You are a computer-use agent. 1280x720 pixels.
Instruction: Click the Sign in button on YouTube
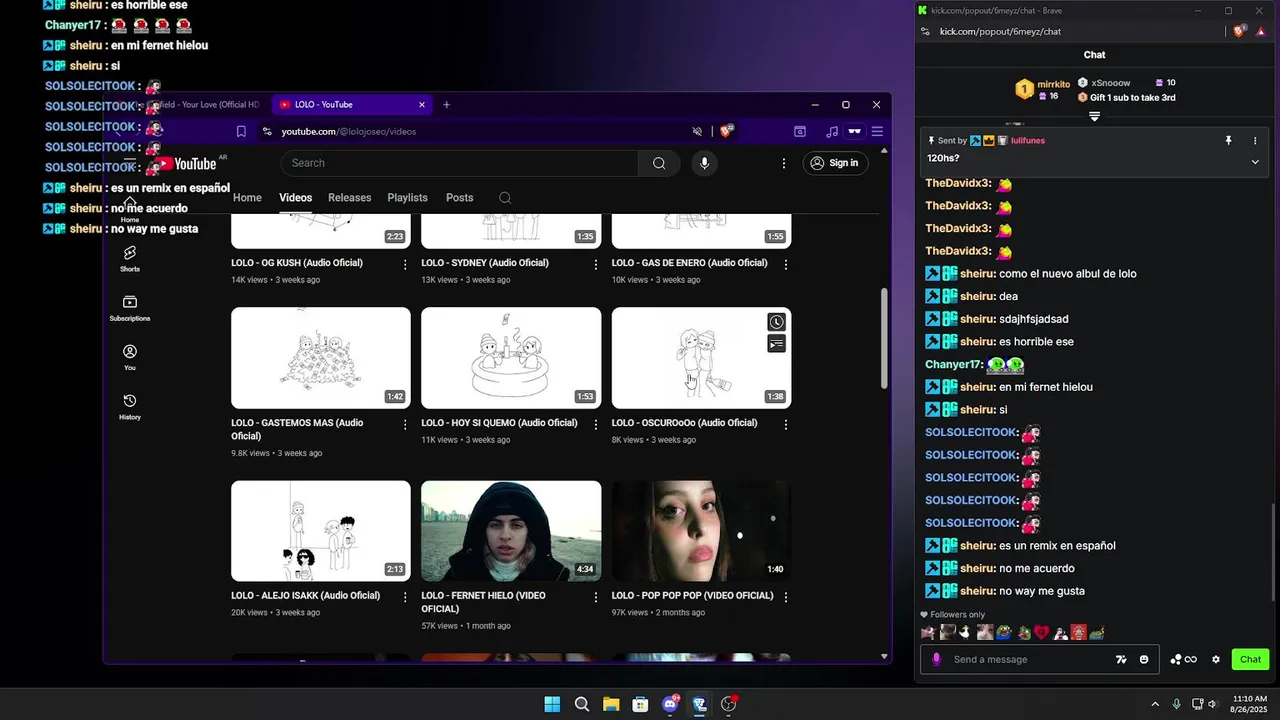click(835, 163)
